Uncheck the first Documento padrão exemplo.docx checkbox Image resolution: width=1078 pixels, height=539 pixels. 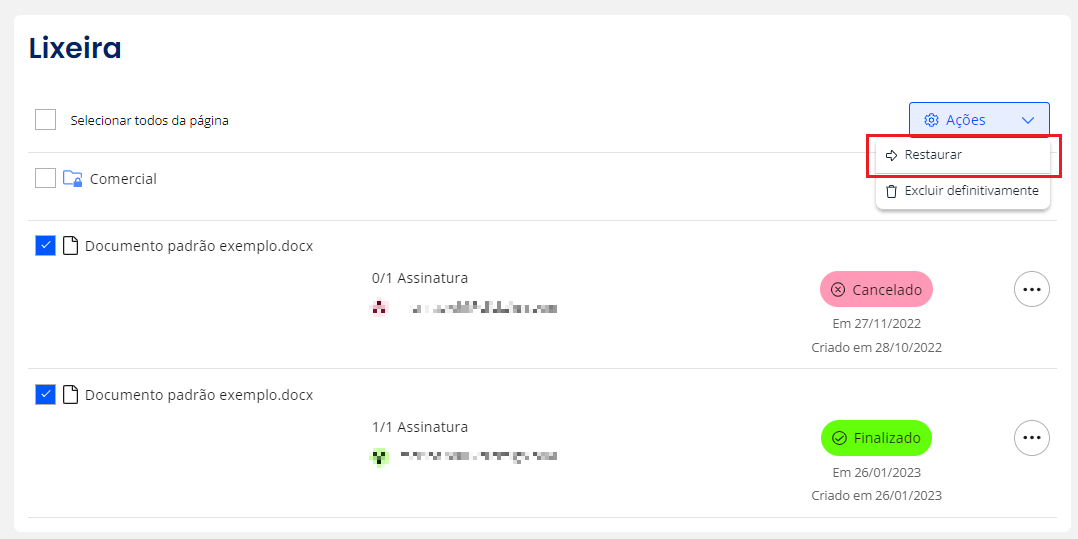pyautogui.click(x=45, y=245)
